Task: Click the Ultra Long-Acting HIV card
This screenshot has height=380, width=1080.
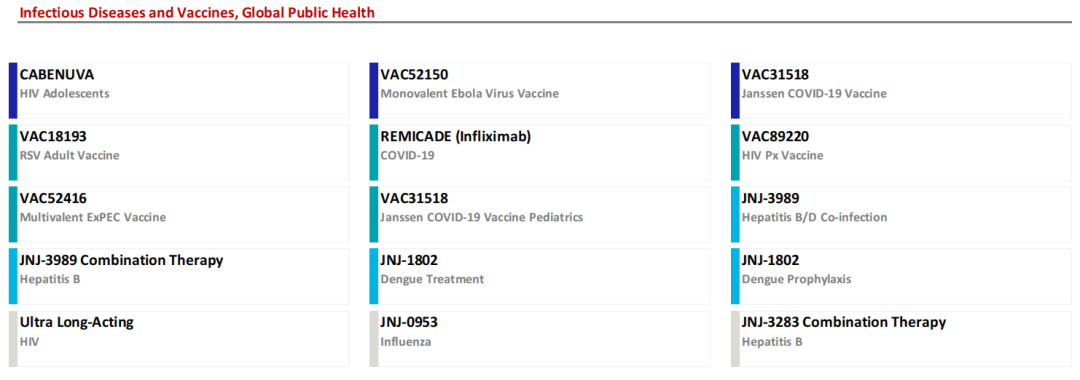Action: pyautogui.click(x=179, y=339)
